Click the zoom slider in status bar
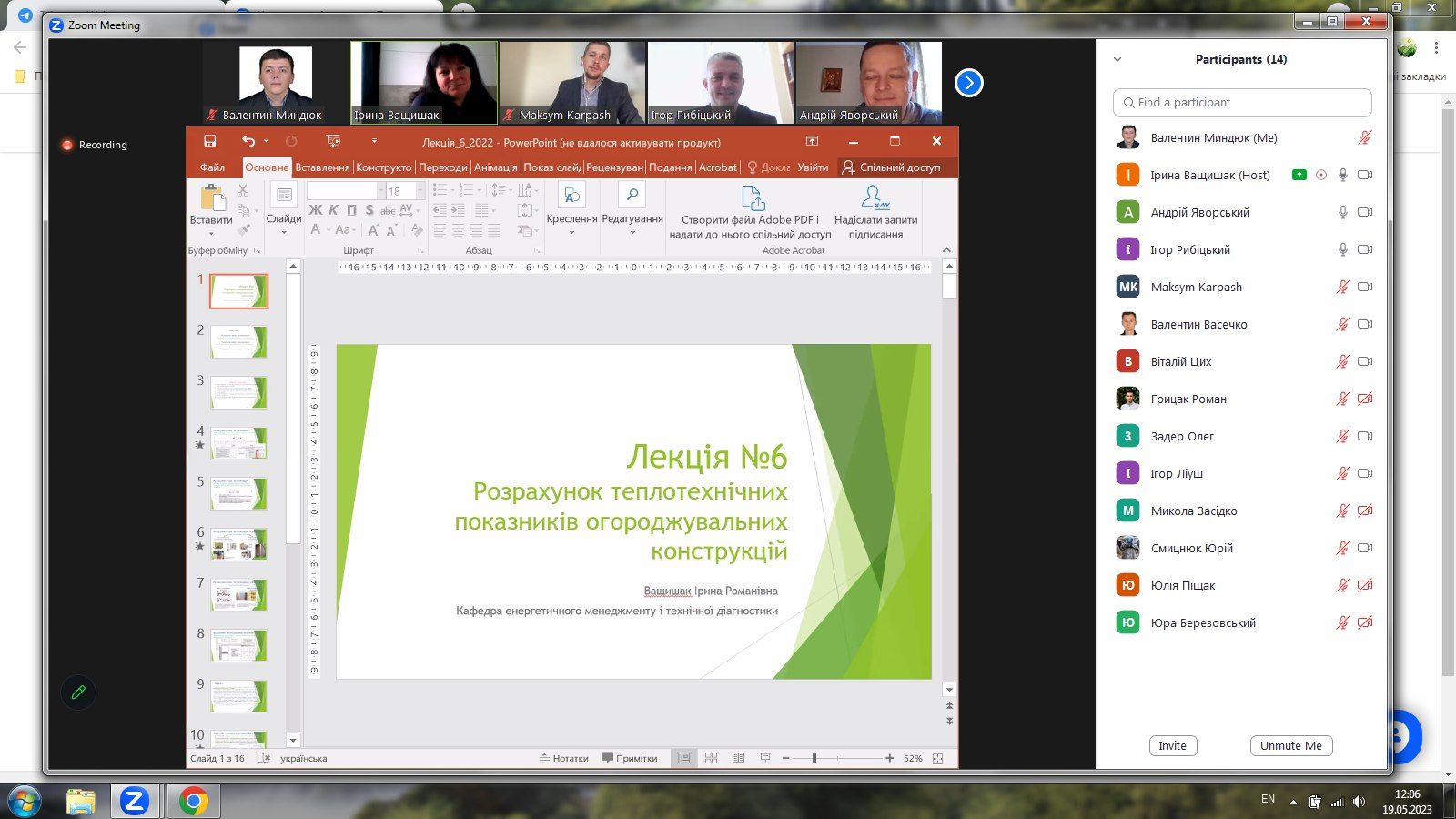 pos(814,758)
